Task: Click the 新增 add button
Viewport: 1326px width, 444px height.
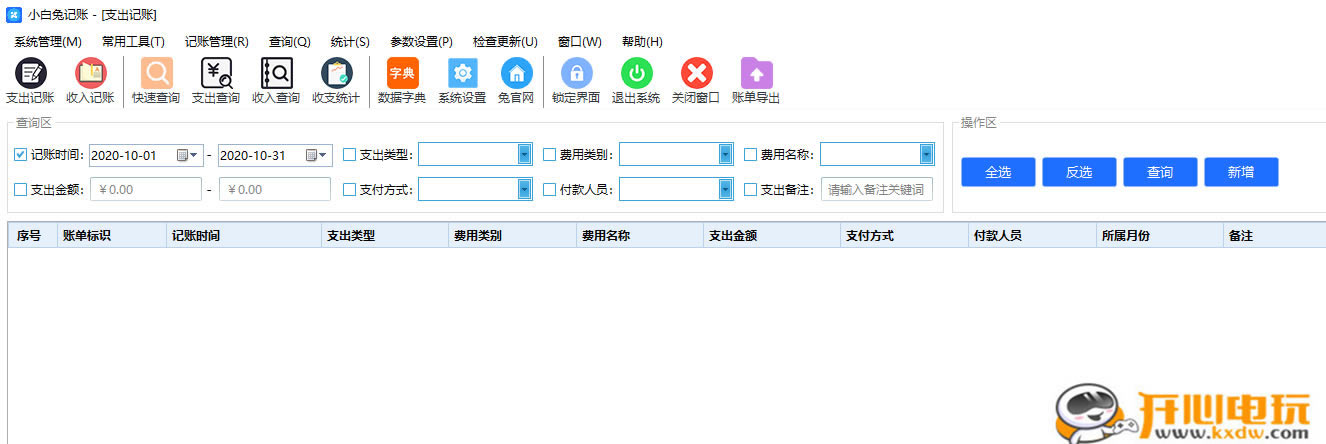Action: 1240,172
